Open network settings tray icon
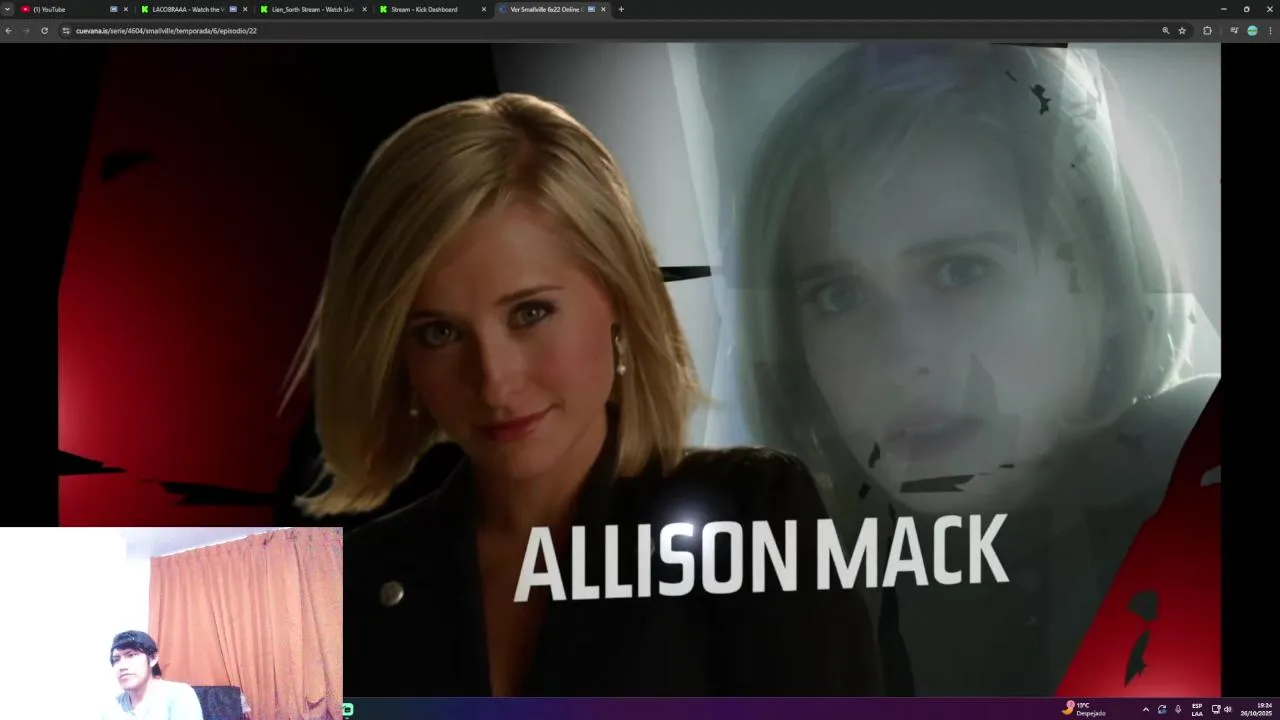This screenshot has height=720, width=1280. coord(1216,709)
